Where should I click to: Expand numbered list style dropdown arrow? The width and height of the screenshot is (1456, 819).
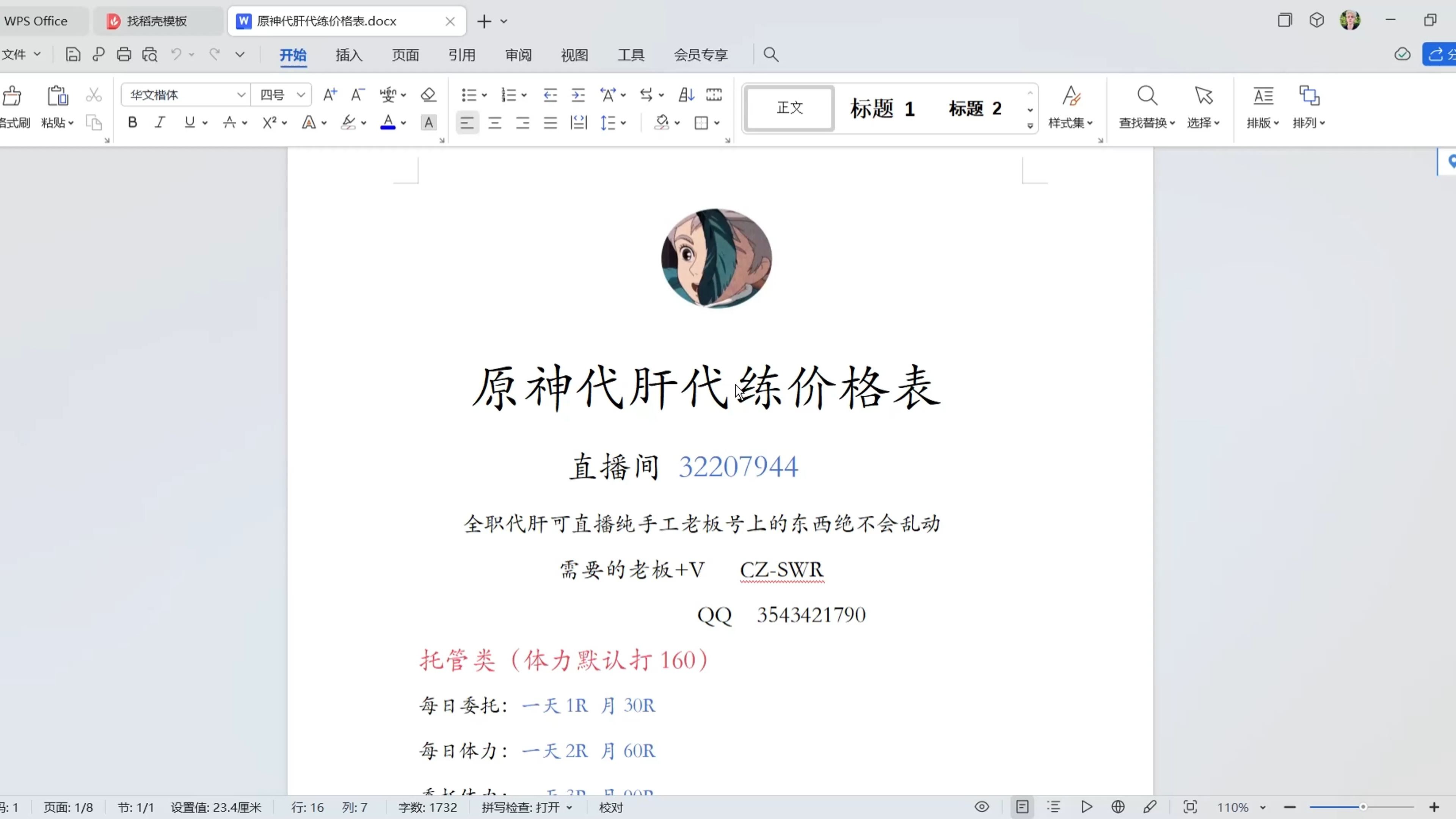click(524, 95)
